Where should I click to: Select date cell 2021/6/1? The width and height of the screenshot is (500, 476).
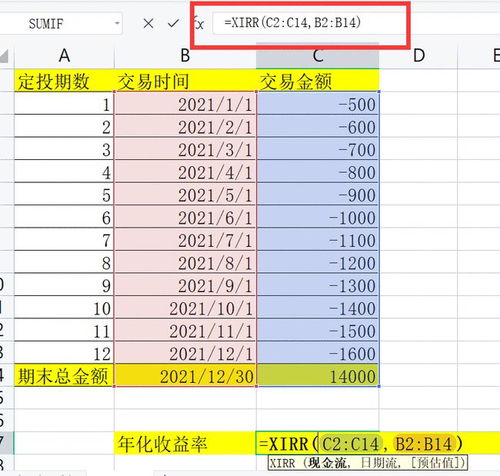pos(185,217)
